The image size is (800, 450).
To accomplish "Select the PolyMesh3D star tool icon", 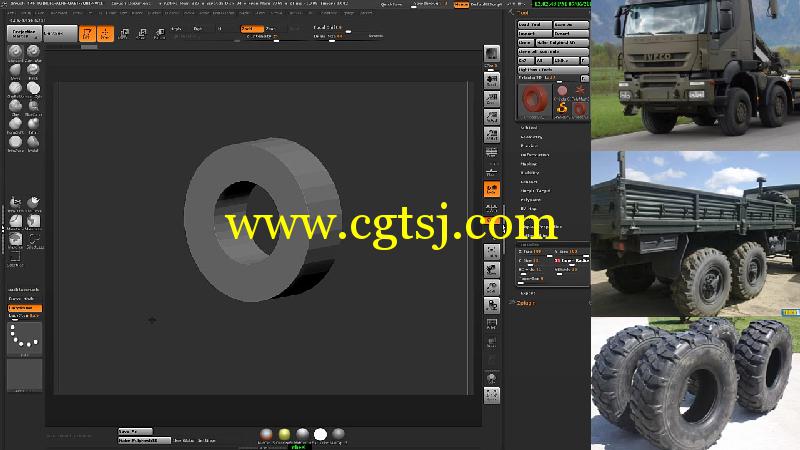I will [580, 92].
